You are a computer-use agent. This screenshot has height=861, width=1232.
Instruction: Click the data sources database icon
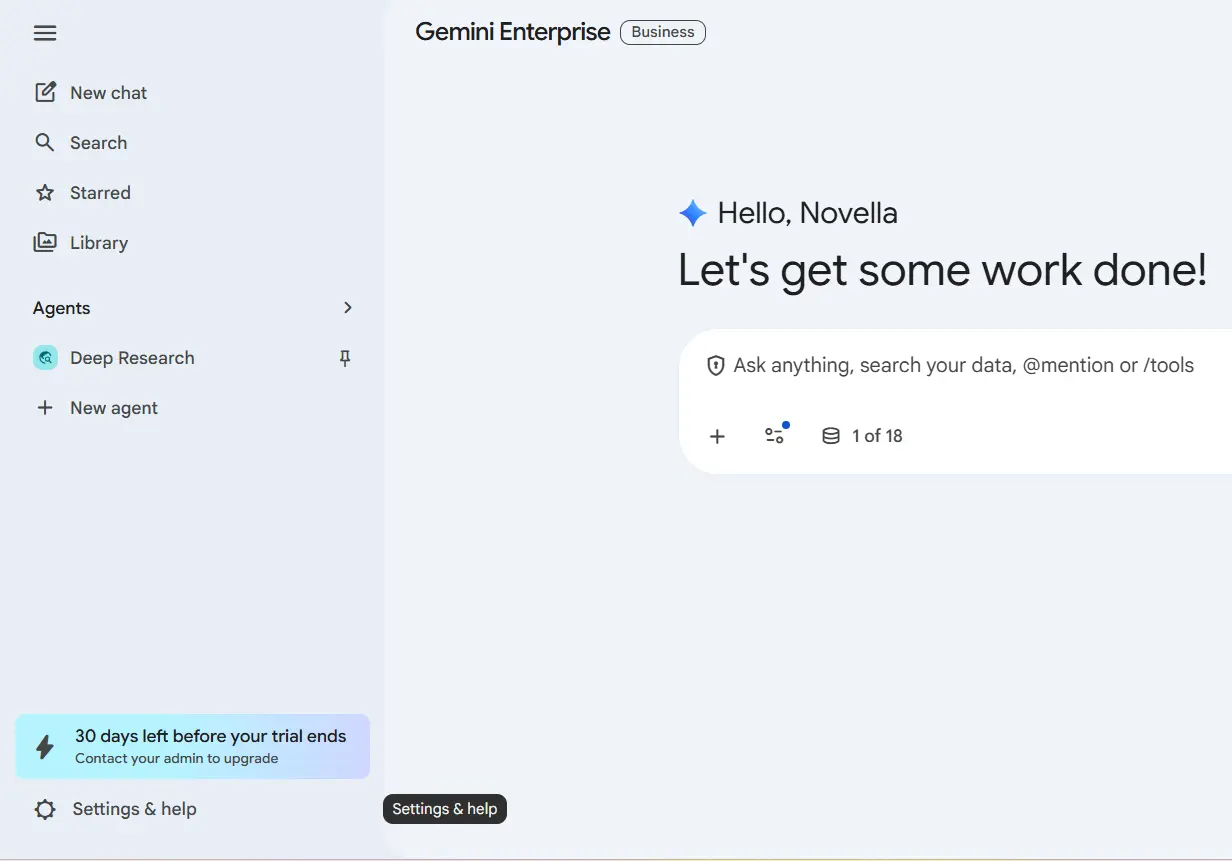(830, 436)
